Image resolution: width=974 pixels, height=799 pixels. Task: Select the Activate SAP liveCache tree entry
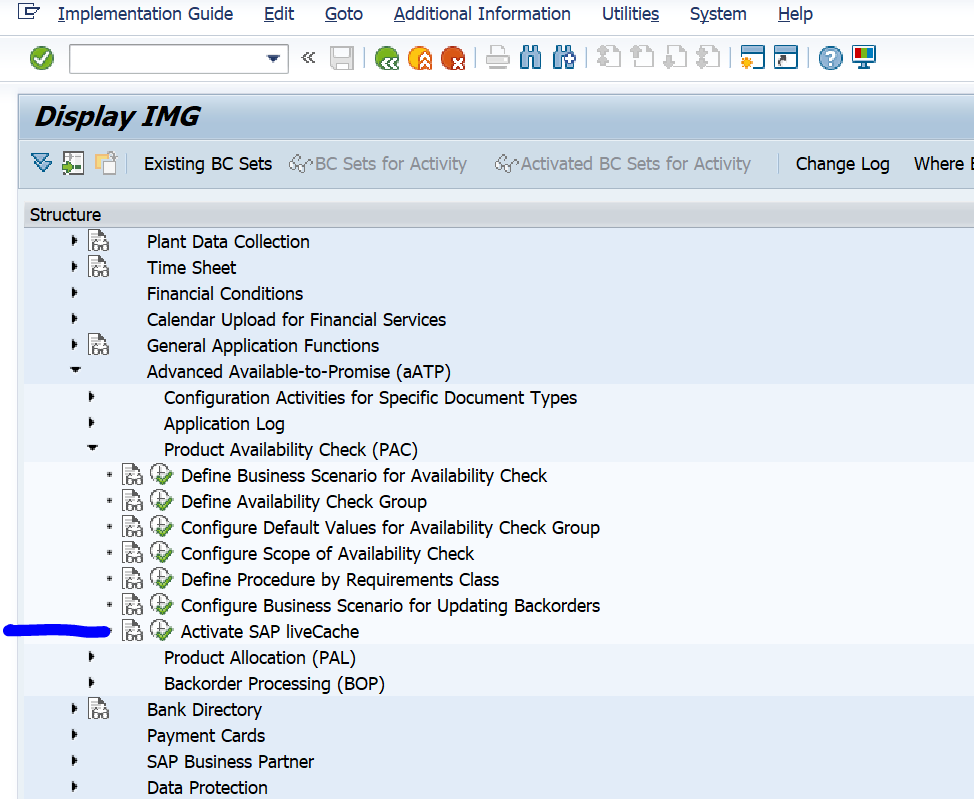(x=270, y=632)
